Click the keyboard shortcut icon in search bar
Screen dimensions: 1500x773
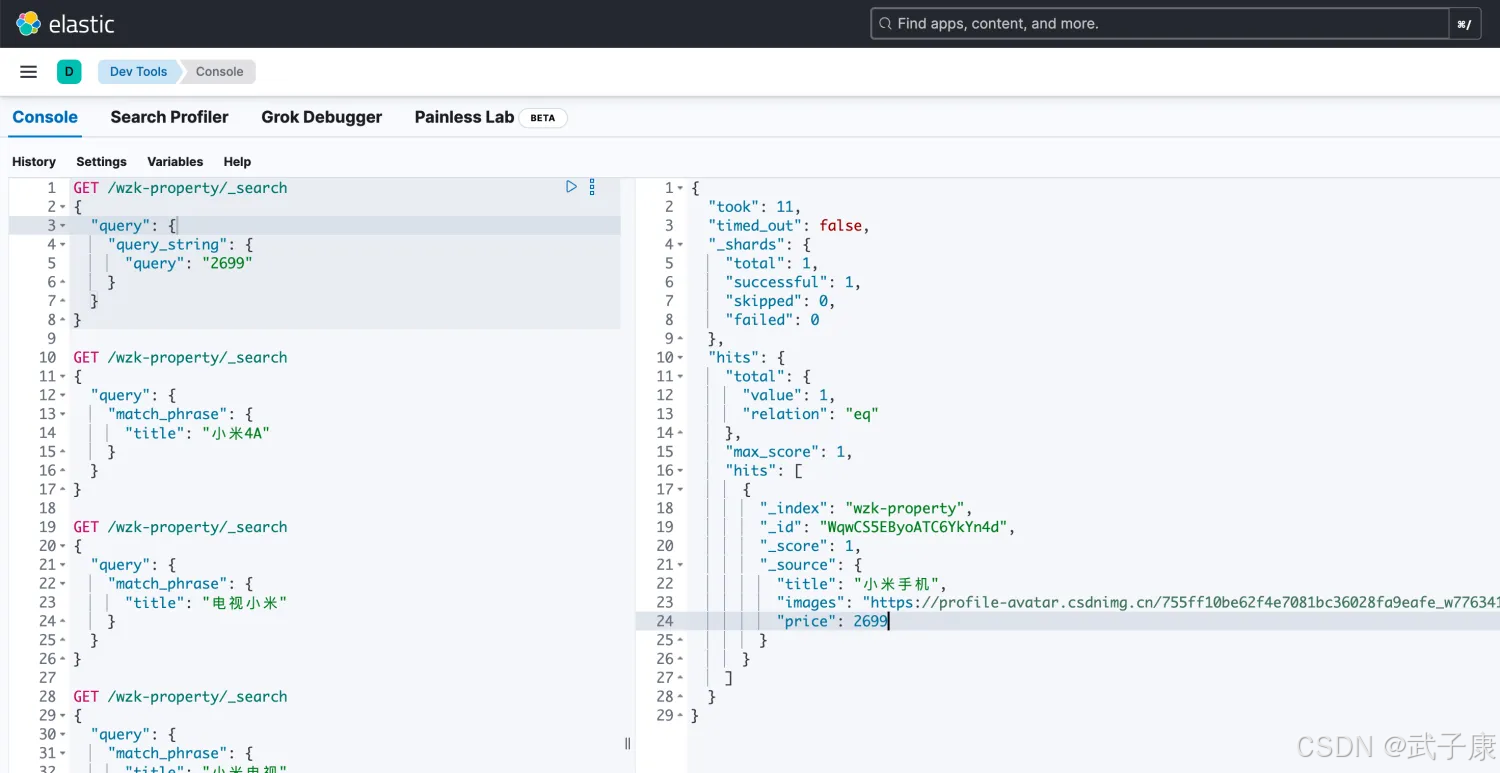[1464, 24]
